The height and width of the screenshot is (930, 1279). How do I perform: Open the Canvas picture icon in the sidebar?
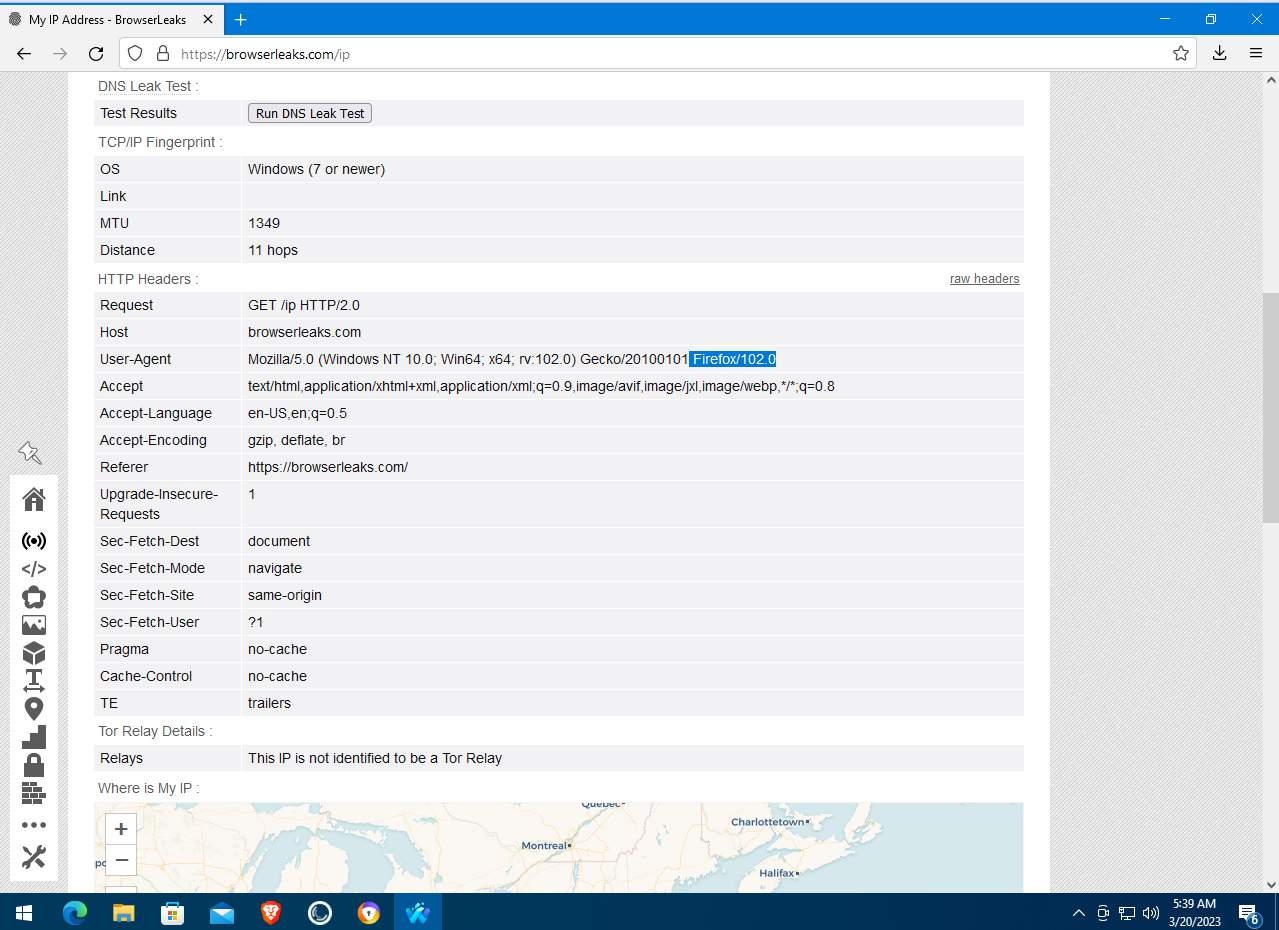click(x=34, y=625)
